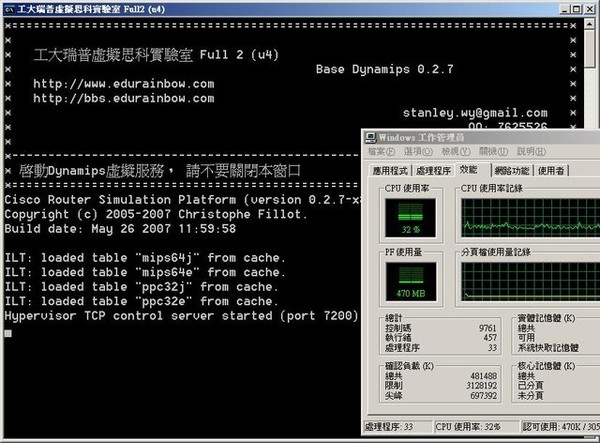
Task: Open the 選項(O) menu in Task Manager
Action: (418, 151)
